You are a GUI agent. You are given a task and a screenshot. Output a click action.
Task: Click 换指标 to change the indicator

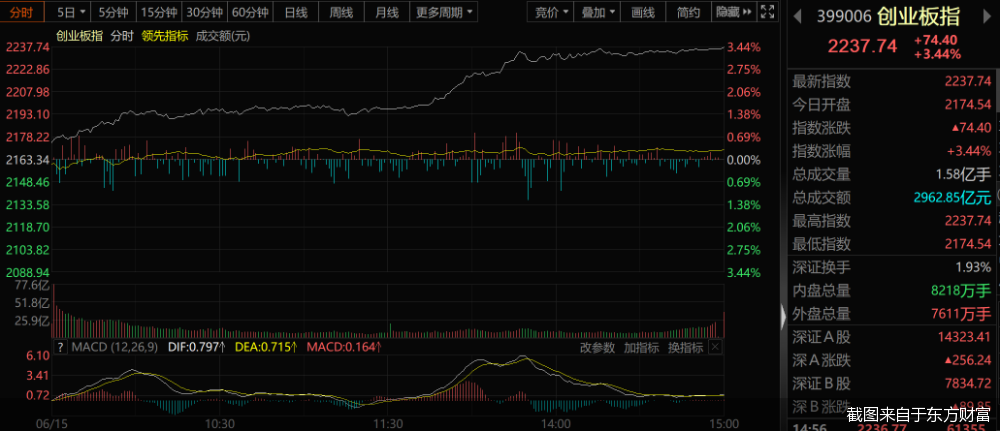pyautogui.click(x=686, y=348)
